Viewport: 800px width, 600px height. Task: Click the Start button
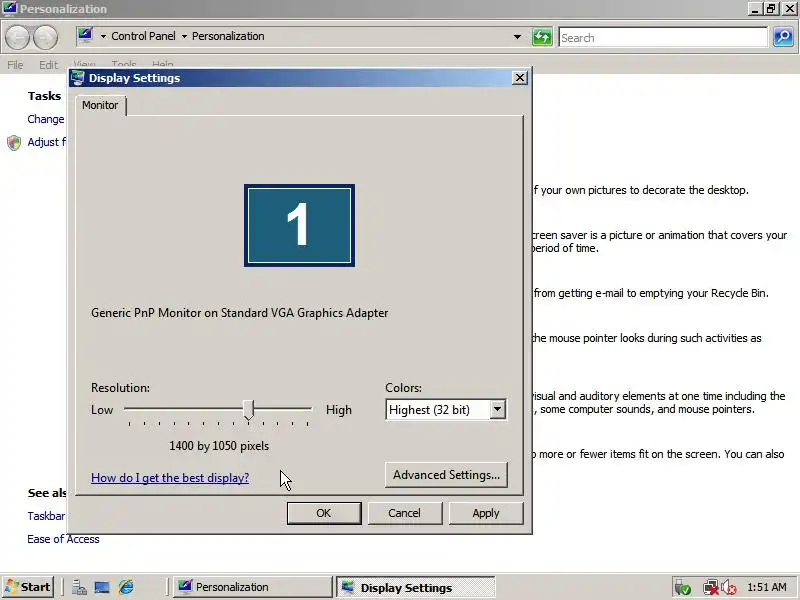tap(29, 587)
